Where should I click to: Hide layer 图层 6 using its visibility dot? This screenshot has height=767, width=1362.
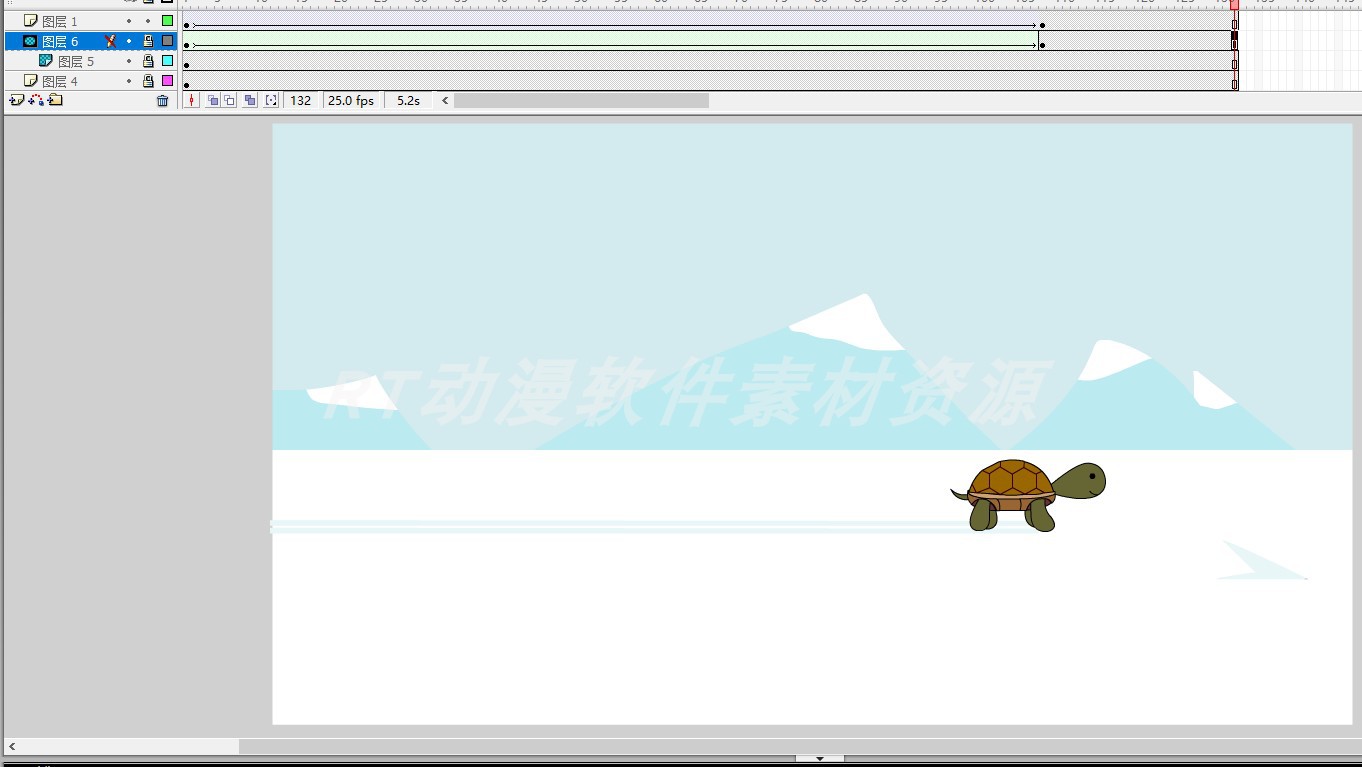pos(129,41)
